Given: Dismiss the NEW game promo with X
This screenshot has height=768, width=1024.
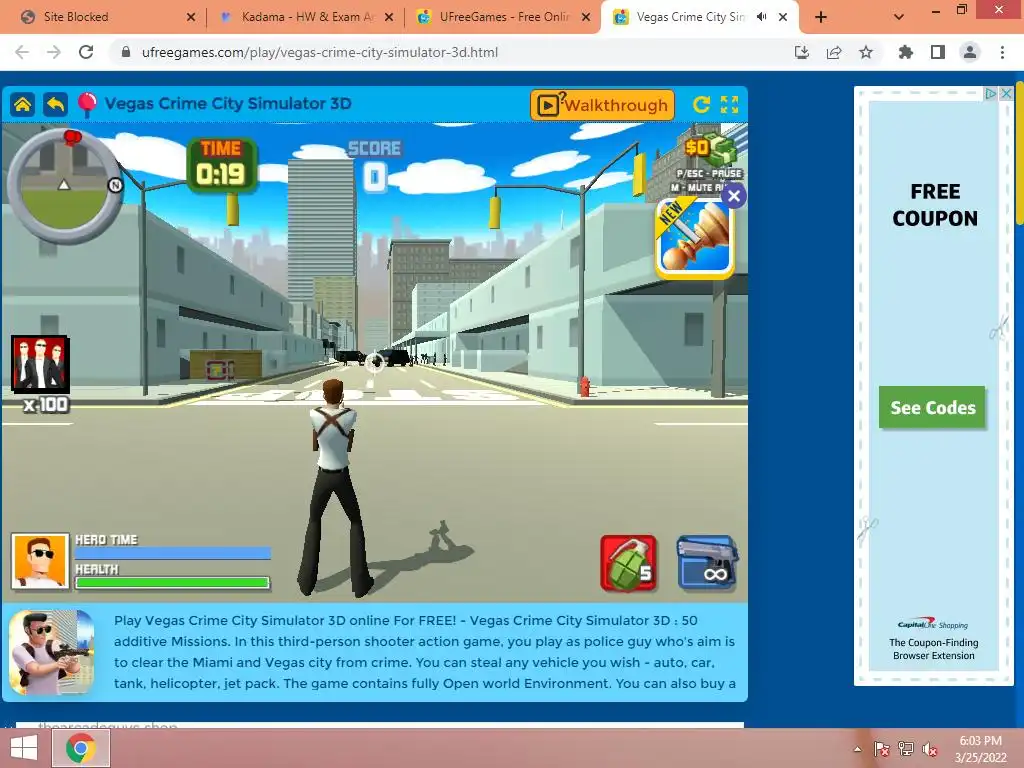Looking at the screenshot, I should click(x=733, y=196).
